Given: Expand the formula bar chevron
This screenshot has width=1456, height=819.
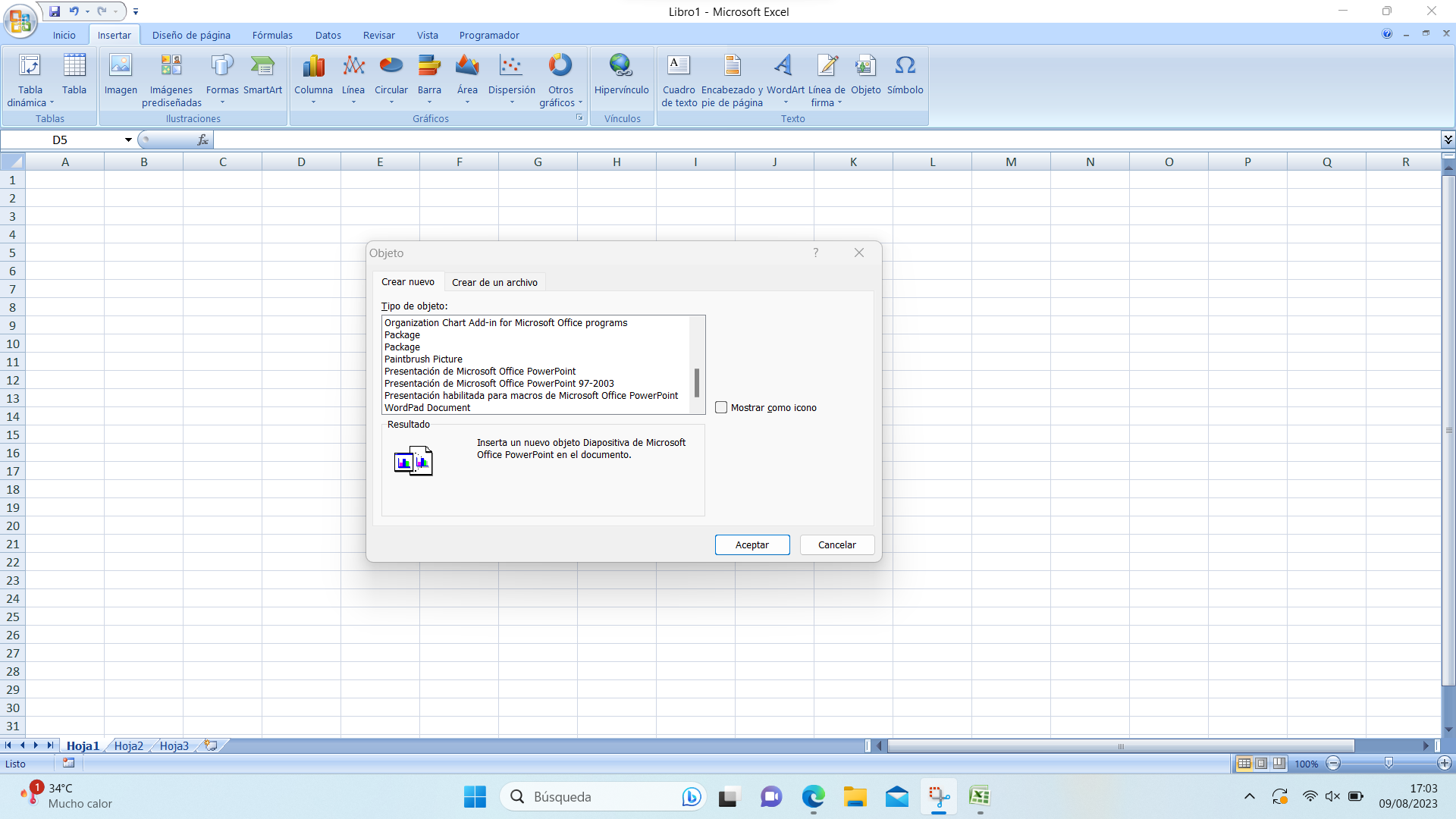Looking at the screenshot, I should [x=1448, y=140].
